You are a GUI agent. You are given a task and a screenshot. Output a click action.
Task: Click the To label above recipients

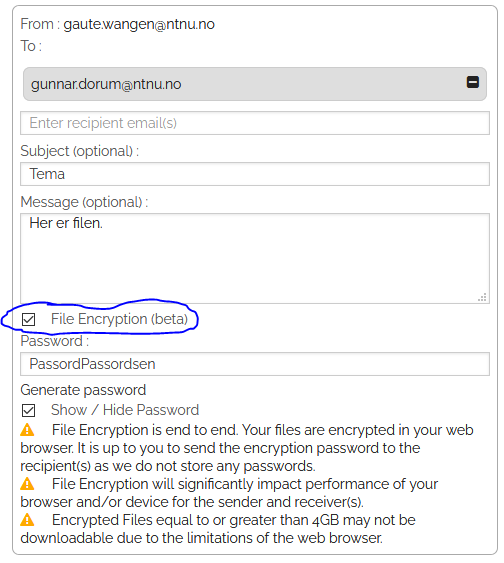point(31,46)
